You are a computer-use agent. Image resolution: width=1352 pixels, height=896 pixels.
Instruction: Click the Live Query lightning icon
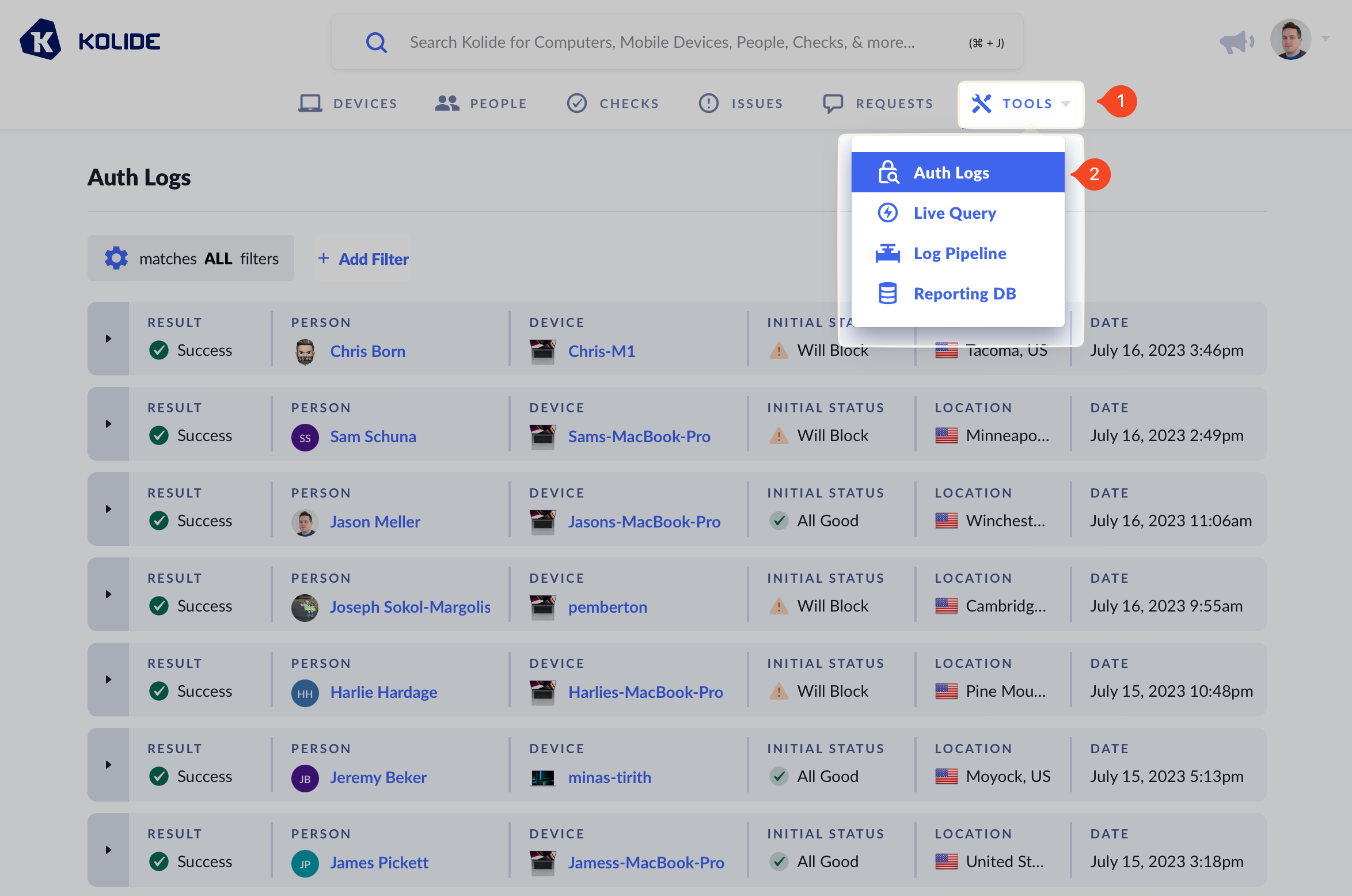(x=887, y=212)
